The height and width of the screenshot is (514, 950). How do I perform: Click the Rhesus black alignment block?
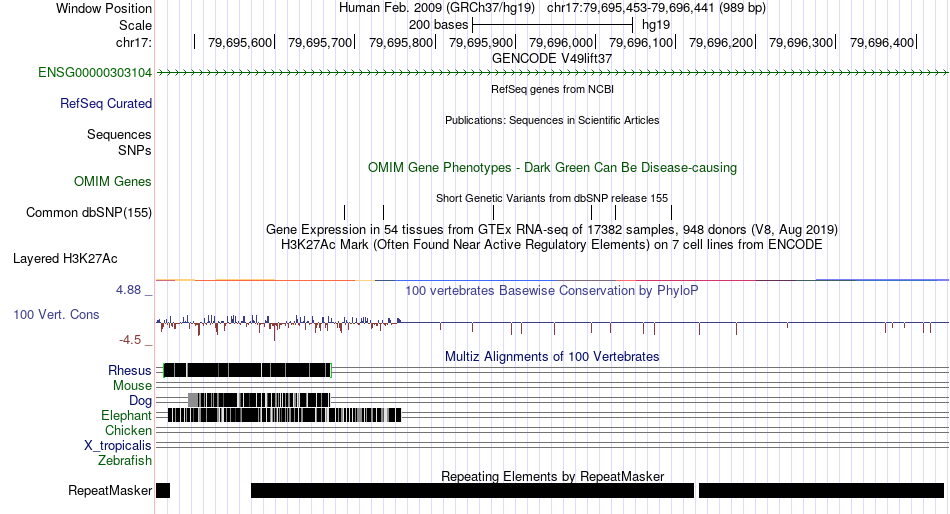247,370
